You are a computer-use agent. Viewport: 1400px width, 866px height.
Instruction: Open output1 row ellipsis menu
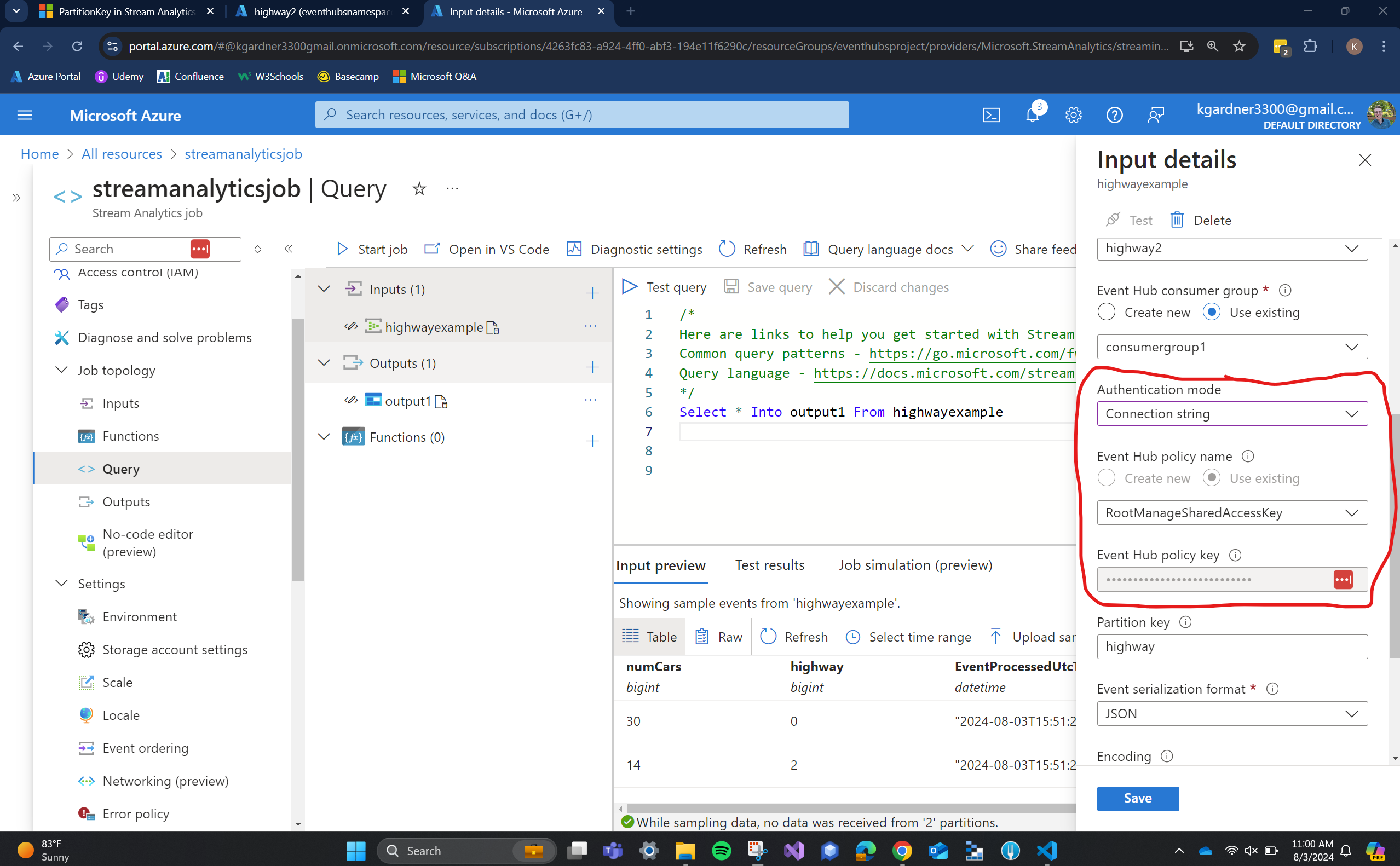[x=591, y=400]
